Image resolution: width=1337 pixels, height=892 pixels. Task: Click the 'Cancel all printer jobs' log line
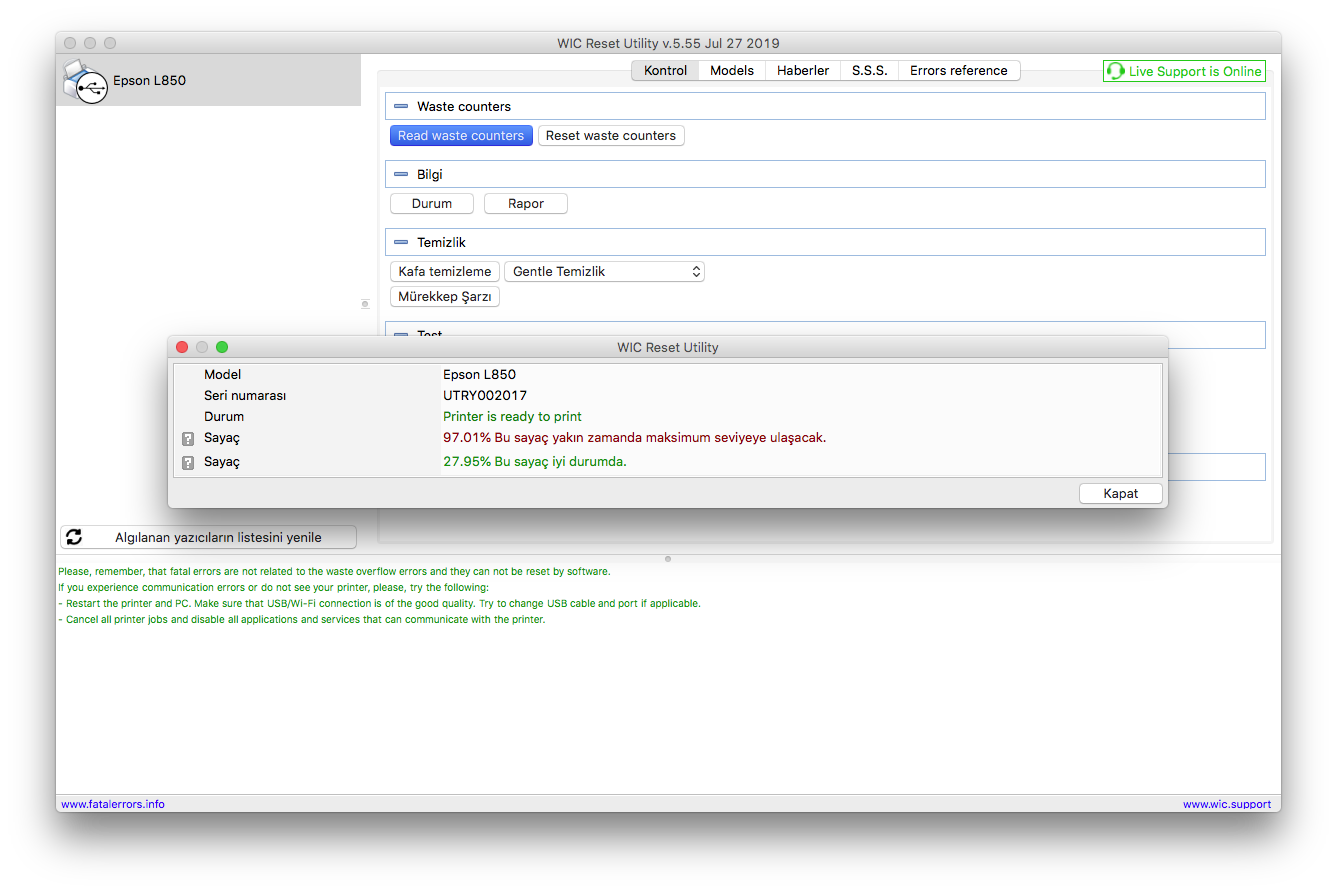301,619
